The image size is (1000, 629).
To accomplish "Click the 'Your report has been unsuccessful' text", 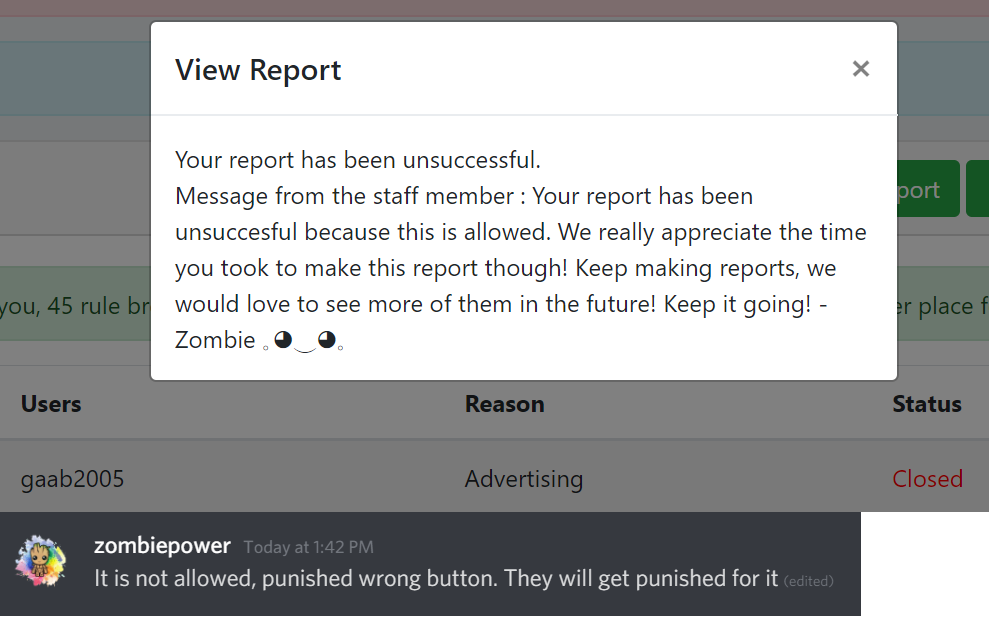I will click(358, 159).
